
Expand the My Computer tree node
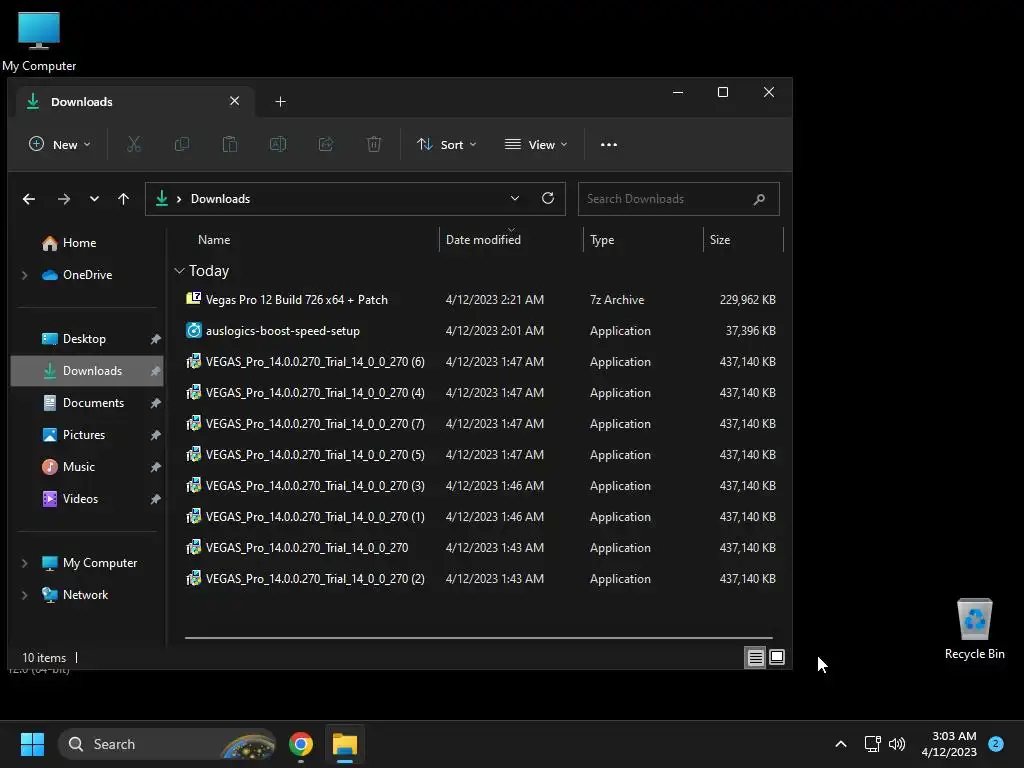(x=25, y=563)
